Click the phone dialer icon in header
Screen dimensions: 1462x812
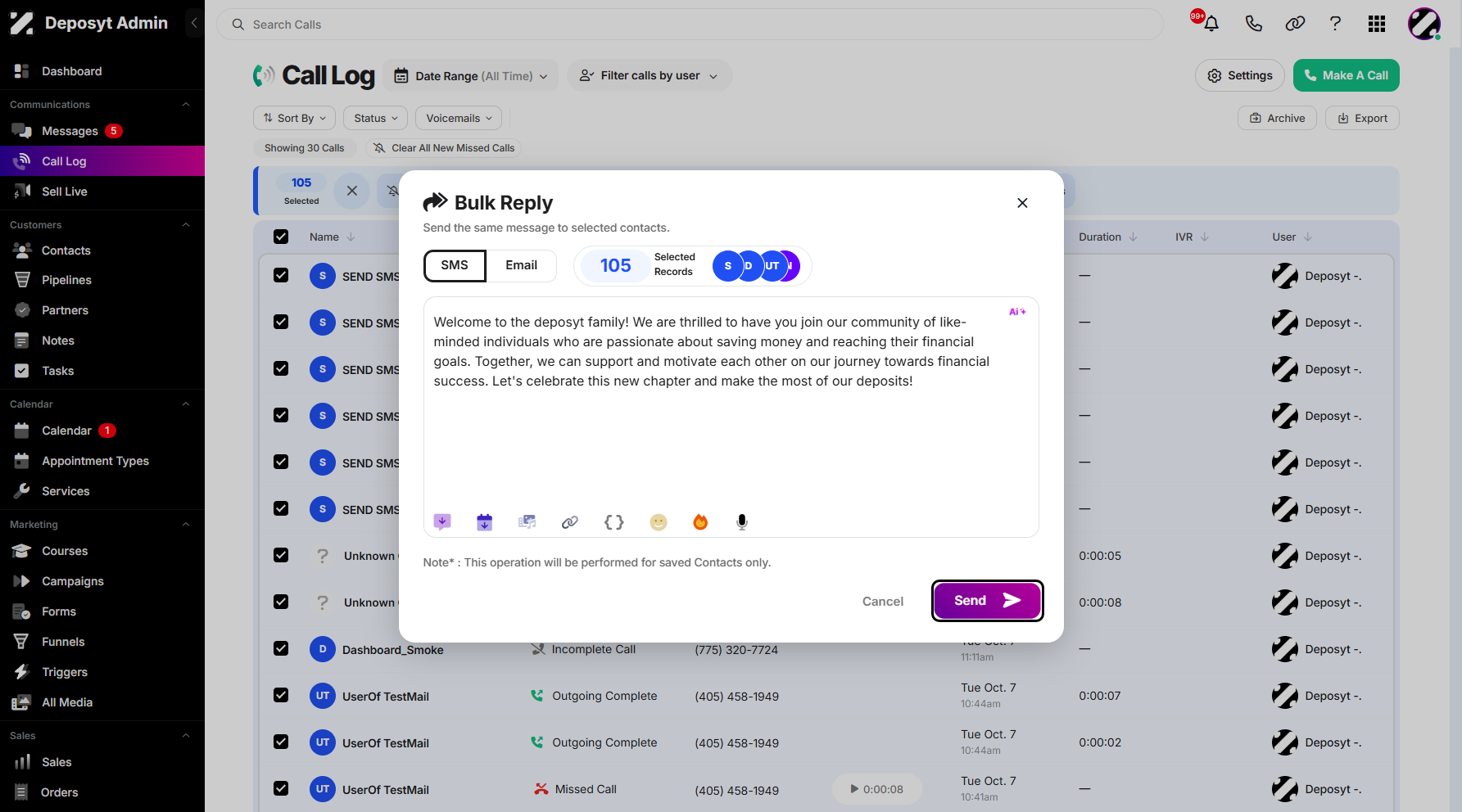tap(1254, 24)
